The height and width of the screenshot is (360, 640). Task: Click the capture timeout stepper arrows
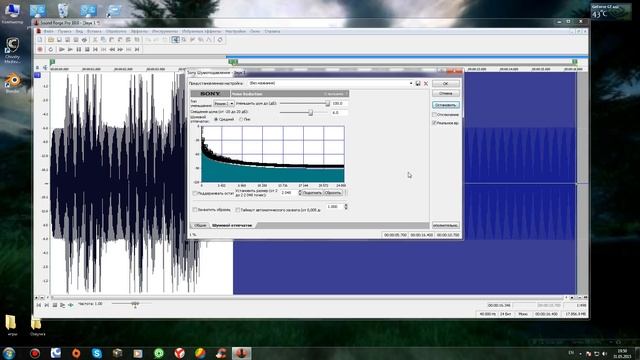point(346,207)
